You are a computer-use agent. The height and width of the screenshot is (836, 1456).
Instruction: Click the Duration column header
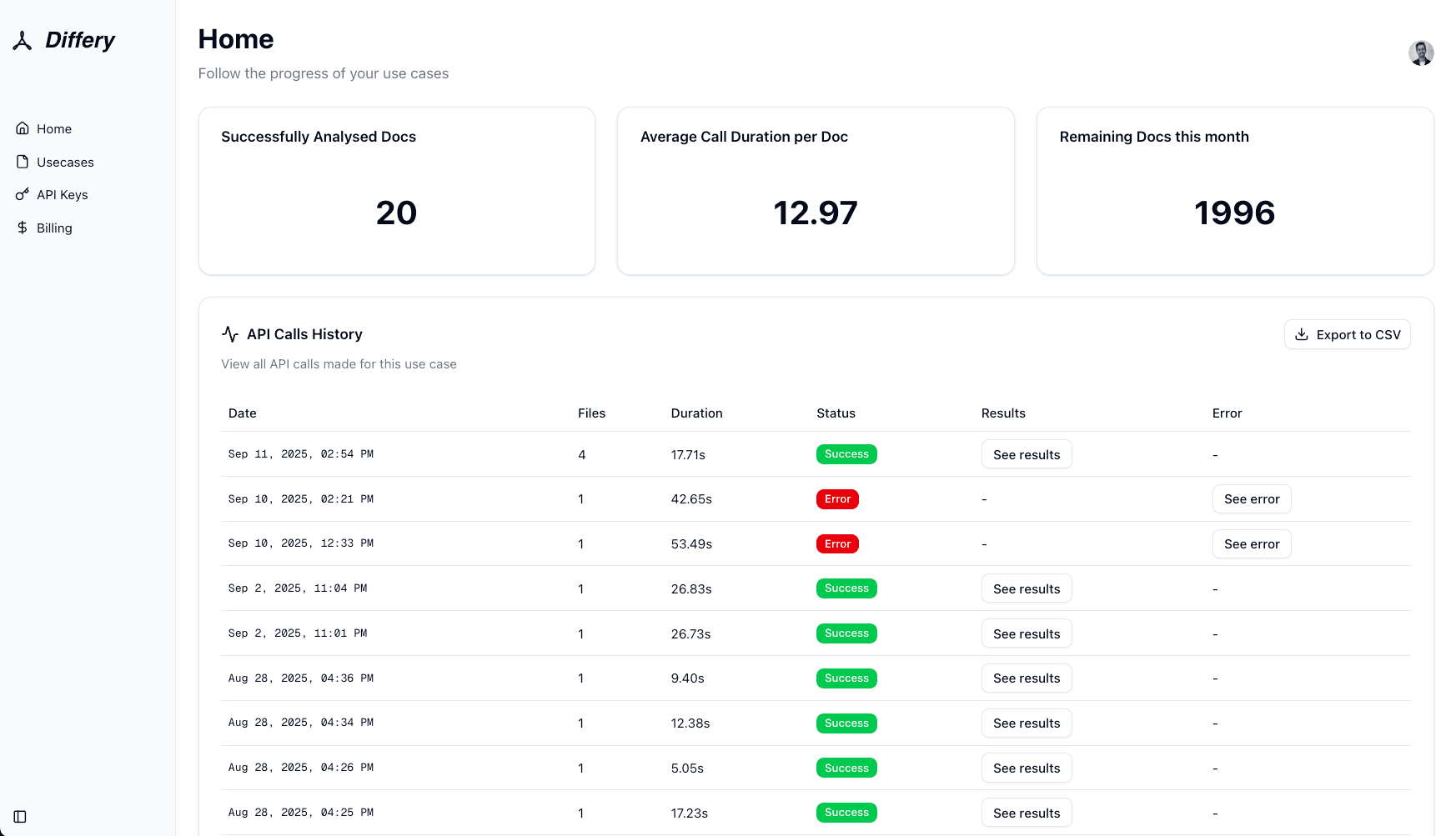click(696, 413)
